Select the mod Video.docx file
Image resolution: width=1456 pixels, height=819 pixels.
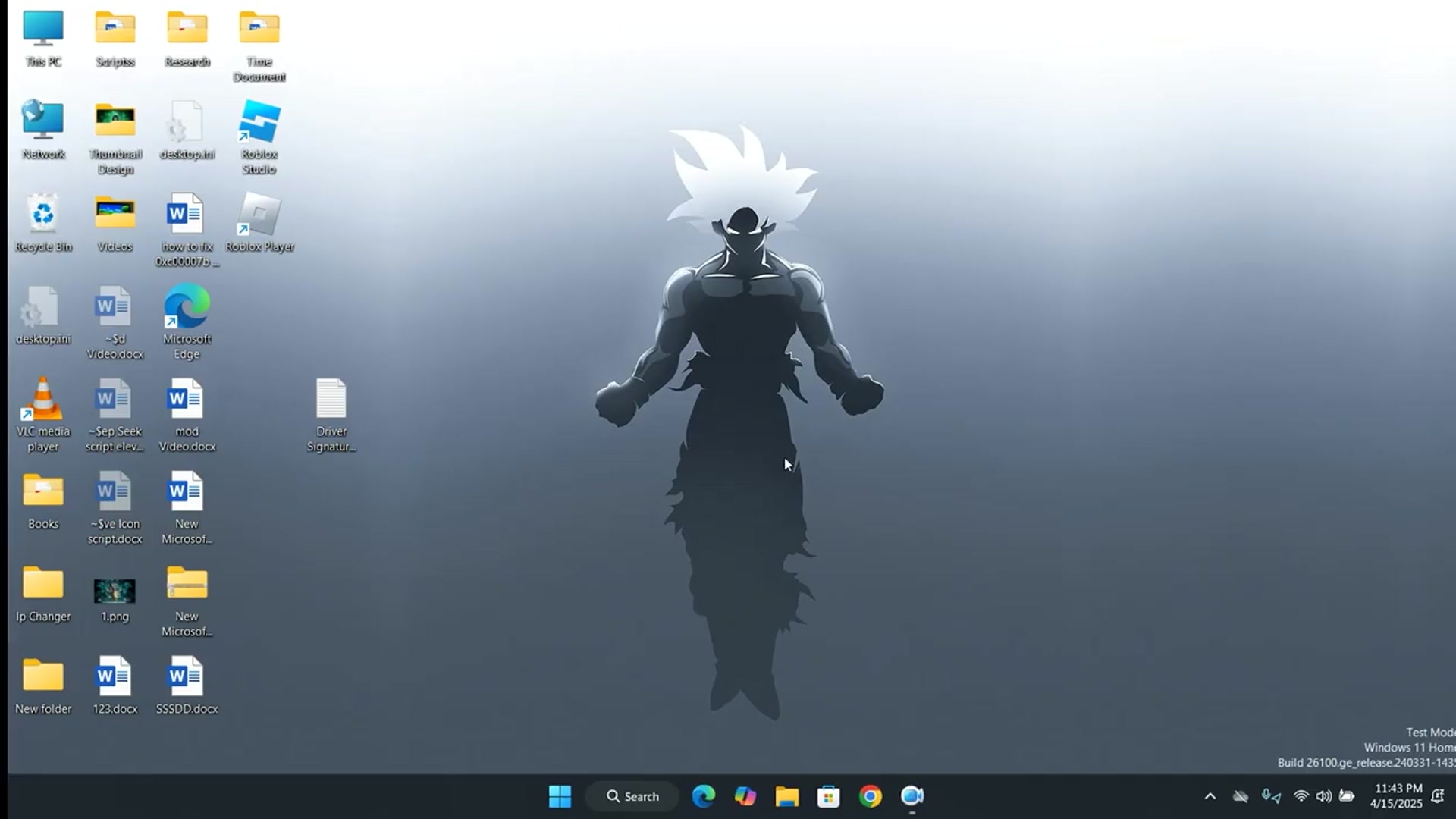click(187, 416)
